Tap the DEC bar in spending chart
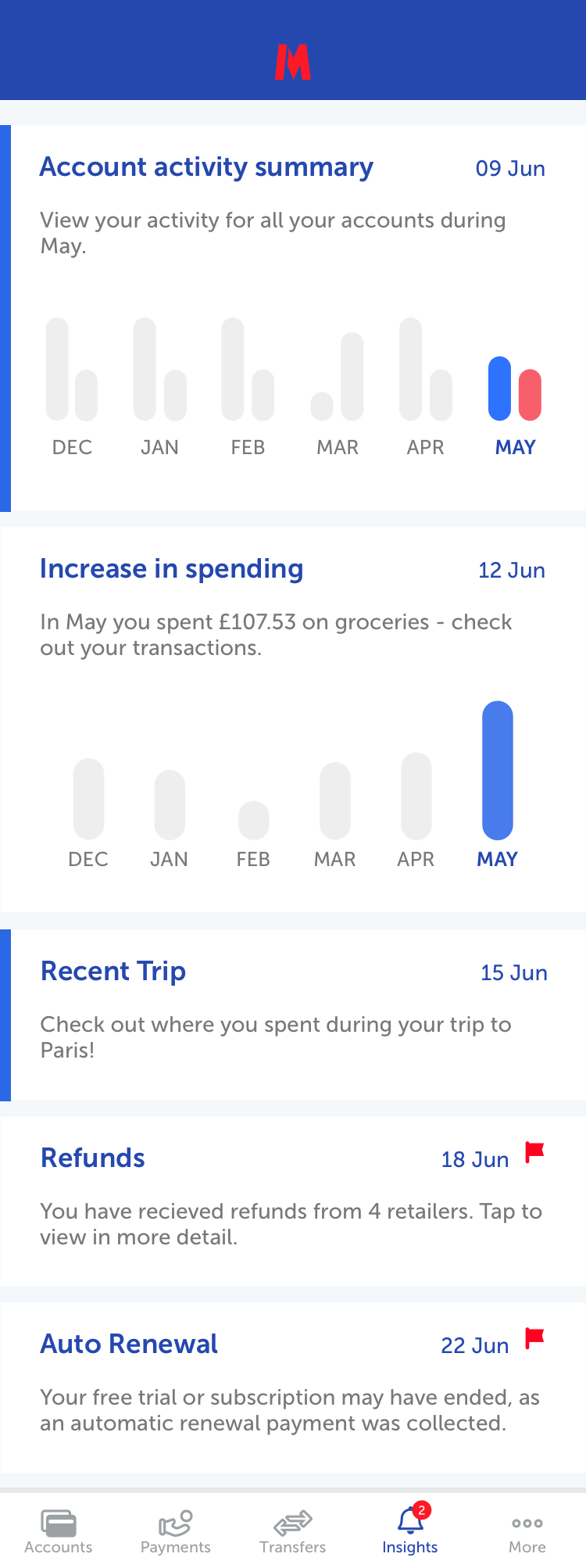This screenshot has height=1568, width=586. [x=88, y=799]
